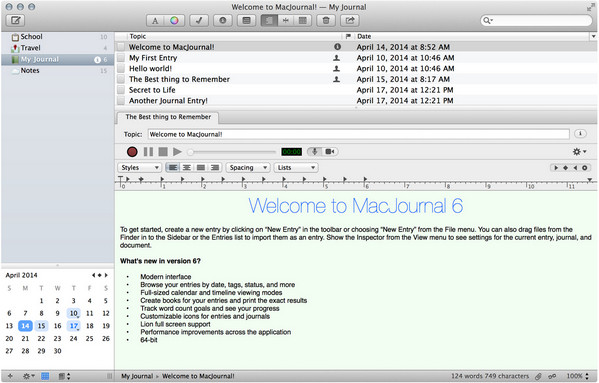Screen dimensions: 599x383
Task: Open the info inspector toolbar icon
Action: coord(223,21)
